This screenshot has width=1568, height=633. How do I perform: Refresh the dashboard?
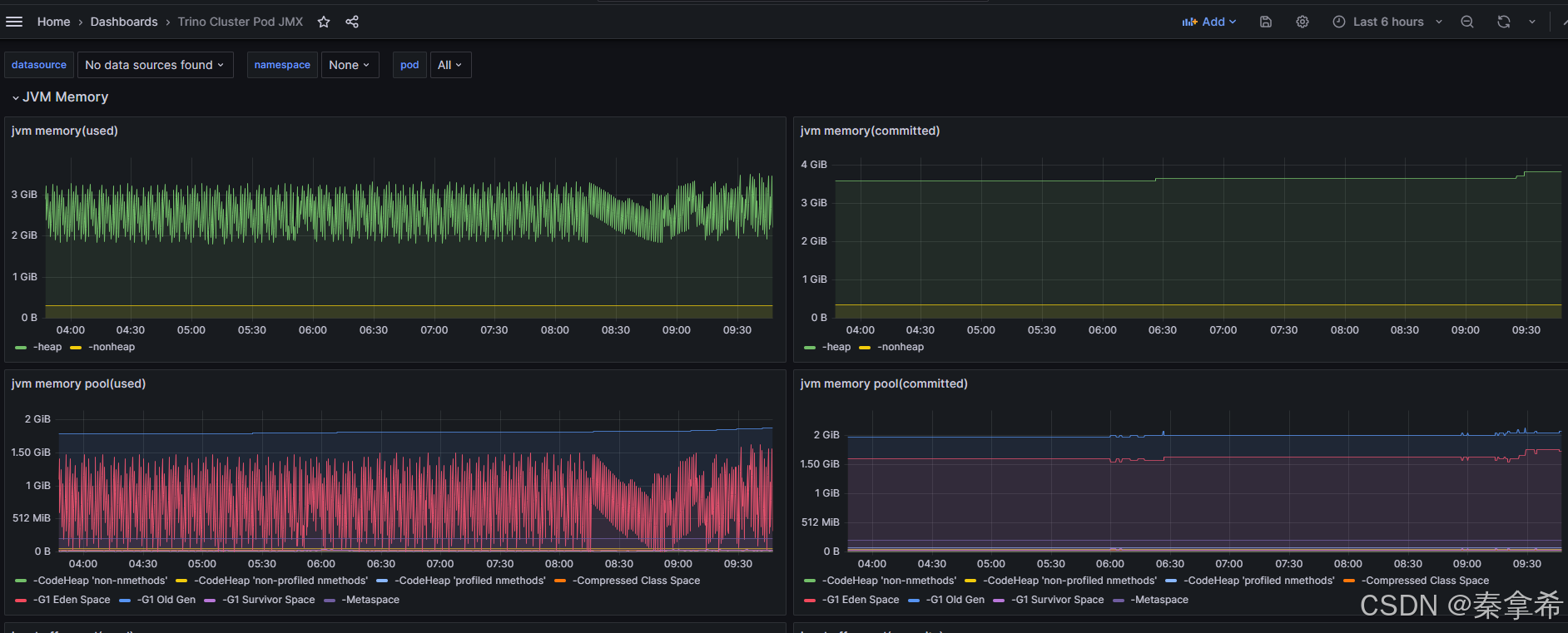pos(1504,22)
